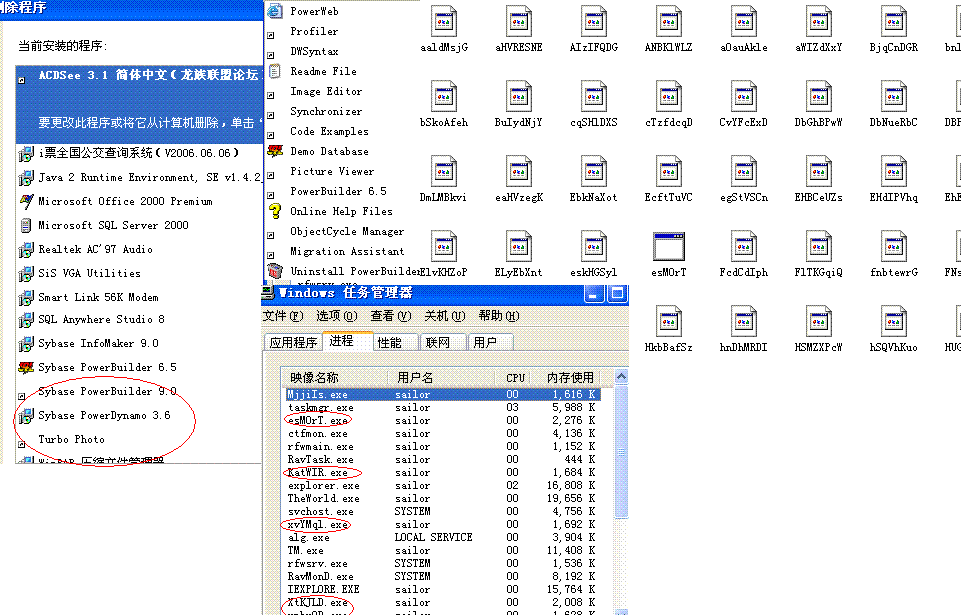Viewport: 961px width, 615px height.
Task: Select the HkbBafSz file icon
Action: coord(669,321)
